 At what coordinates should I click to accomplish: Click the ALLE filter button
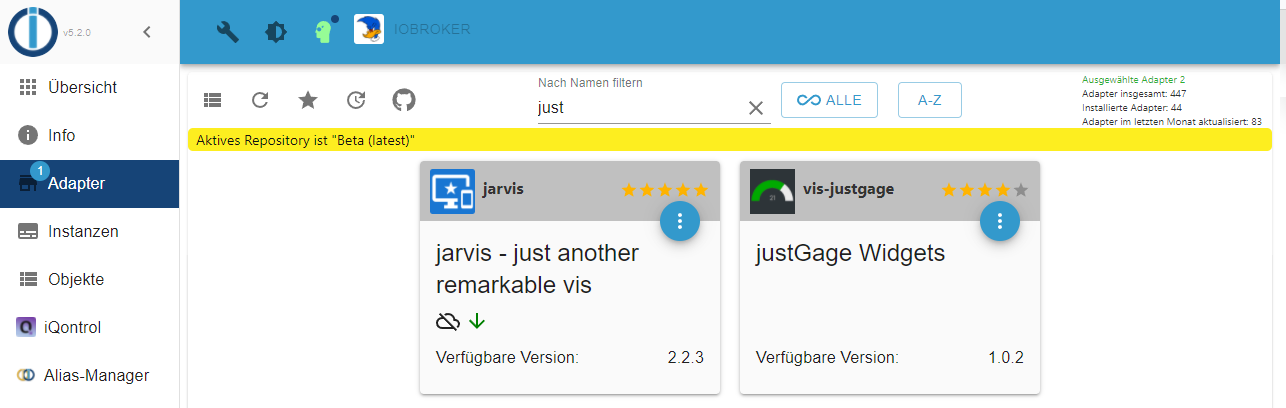click(829, 100)
